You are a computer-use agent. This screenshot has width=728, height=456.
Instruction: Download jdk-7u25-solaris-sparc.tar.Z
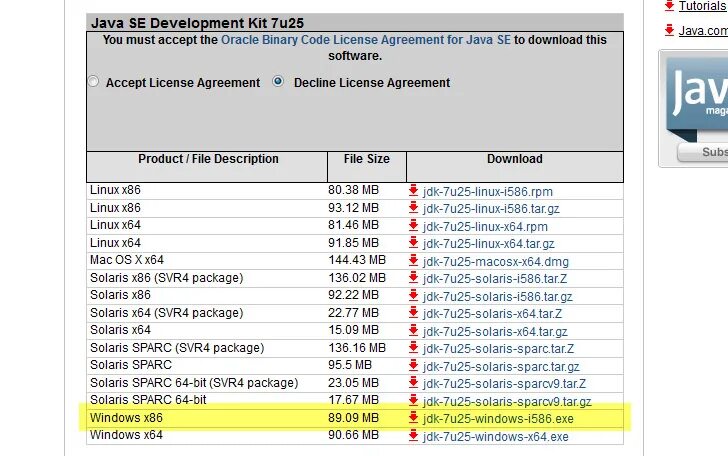tap(498, 349)
